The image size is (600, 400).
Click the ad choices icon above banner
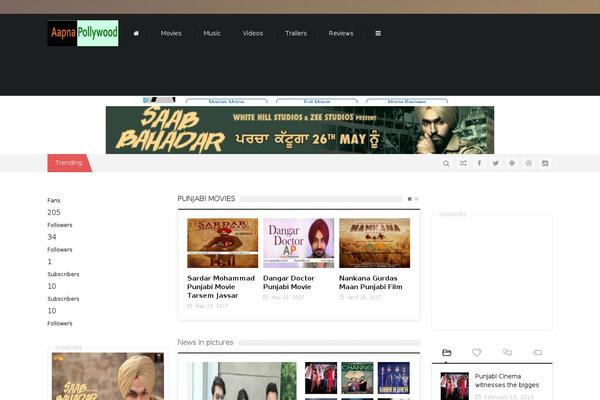(147, 100)
